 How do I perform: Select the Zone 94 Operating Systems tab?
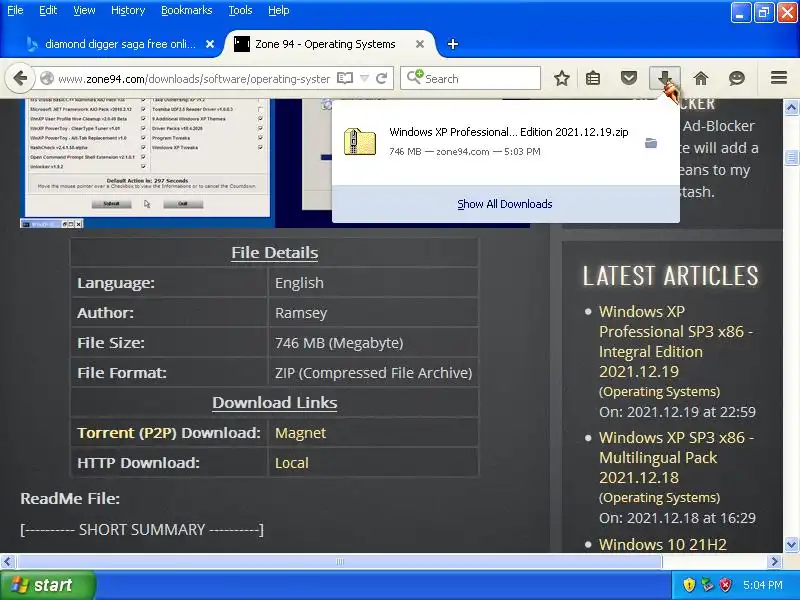pyautogui.click(x=327, y=44)
